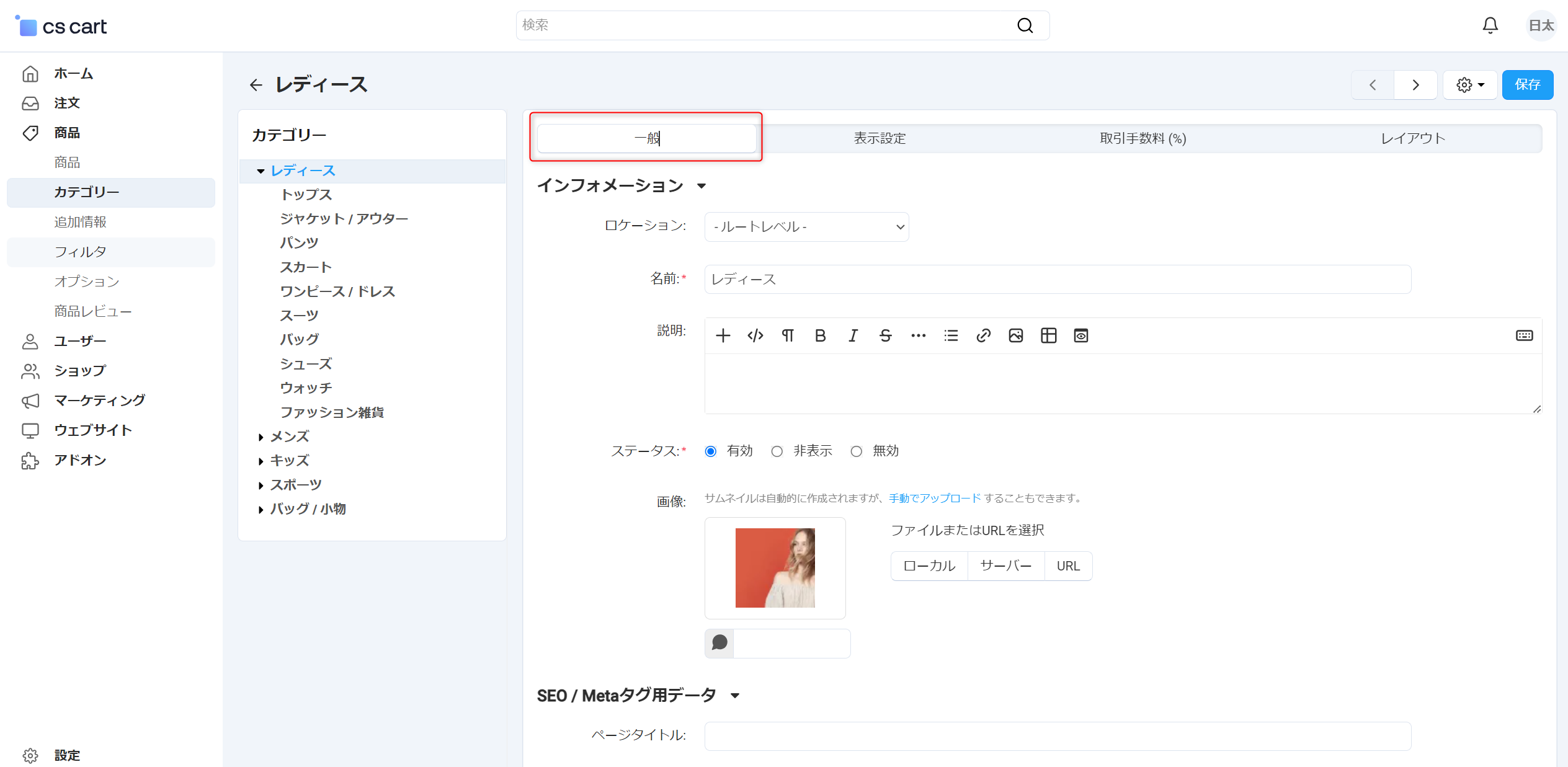Click the category image thumbnail
Viewport: 1568px width, 767px height.
coord(775,567)
